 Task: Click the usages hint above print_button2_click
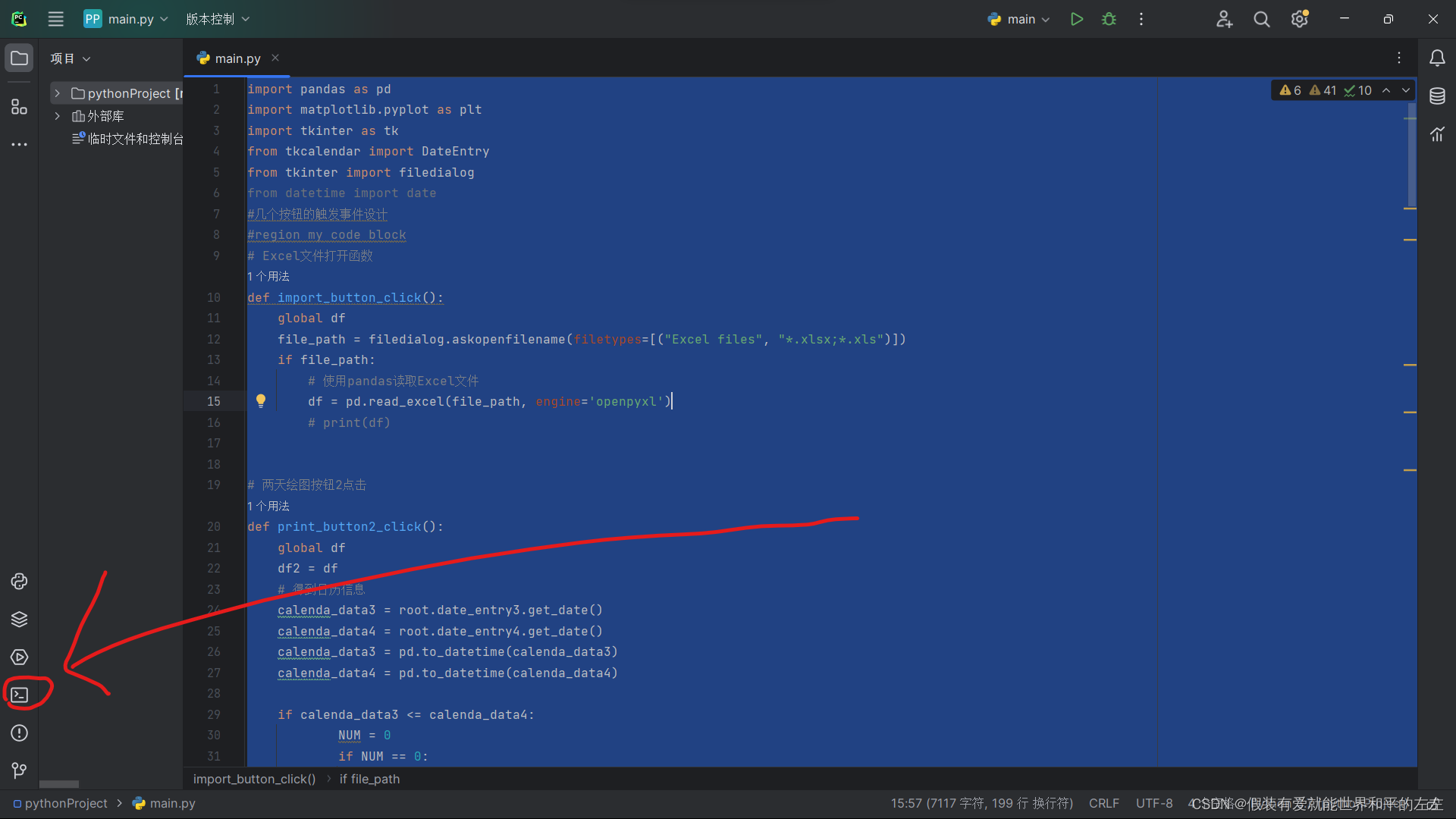tap(268, 506)
